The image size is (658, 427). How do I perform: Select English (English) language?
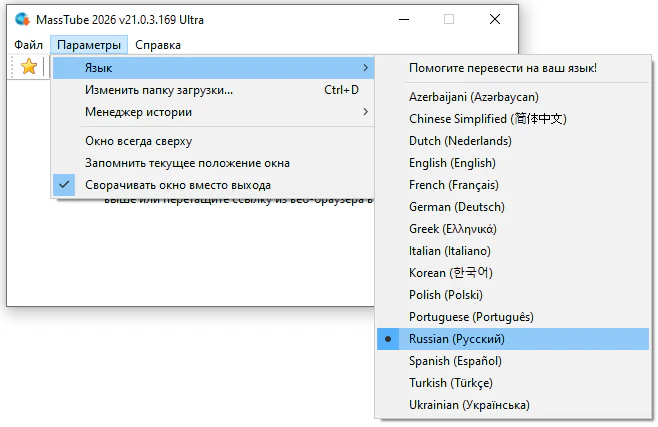[453, 163]
